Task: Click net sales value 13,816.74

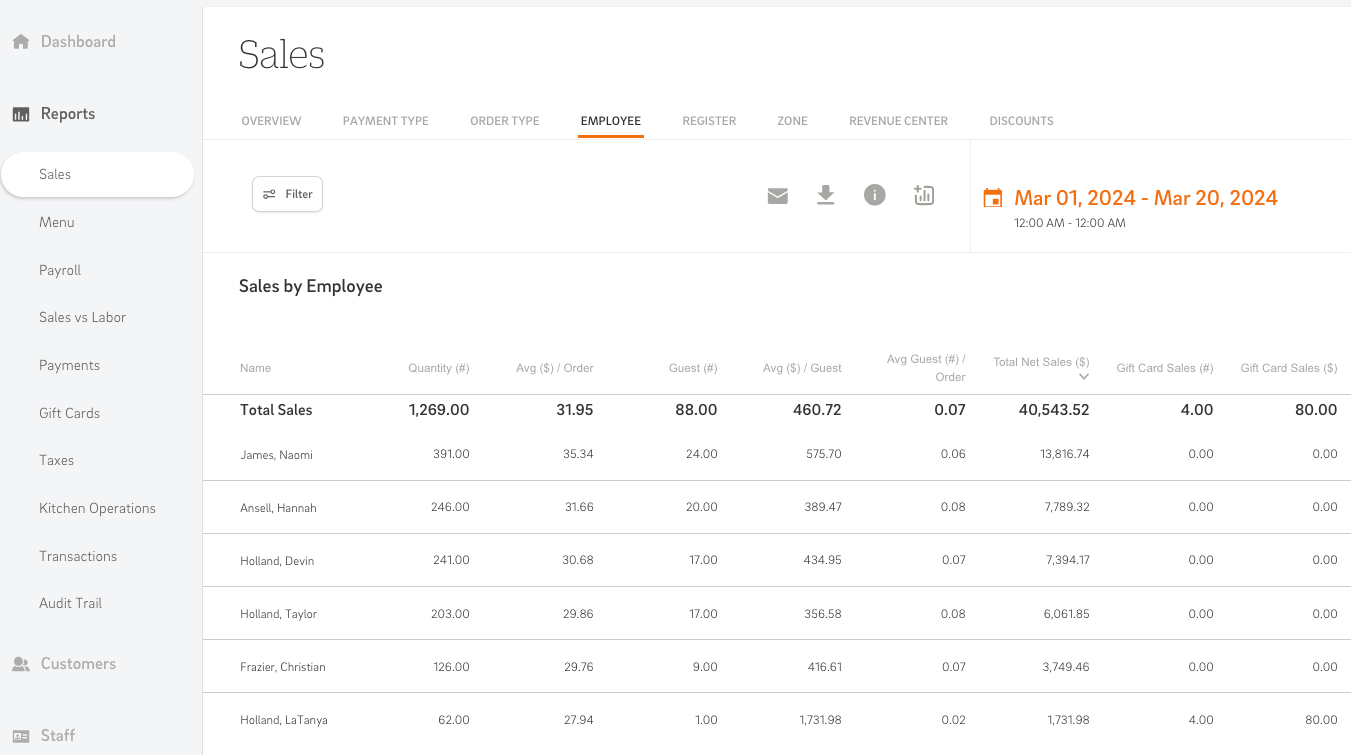Action: pos(1065,454)
